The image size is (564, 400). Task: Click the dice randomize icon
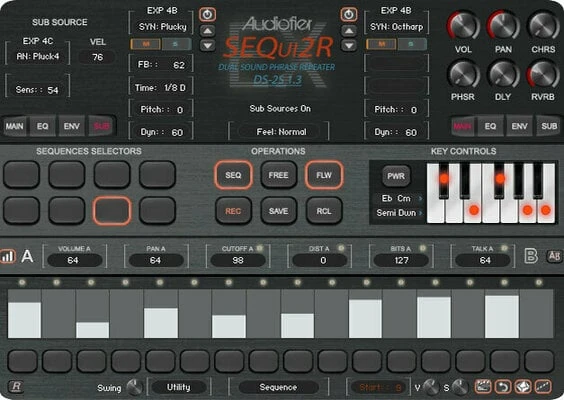pyautogui.click(x=523, y=387)
